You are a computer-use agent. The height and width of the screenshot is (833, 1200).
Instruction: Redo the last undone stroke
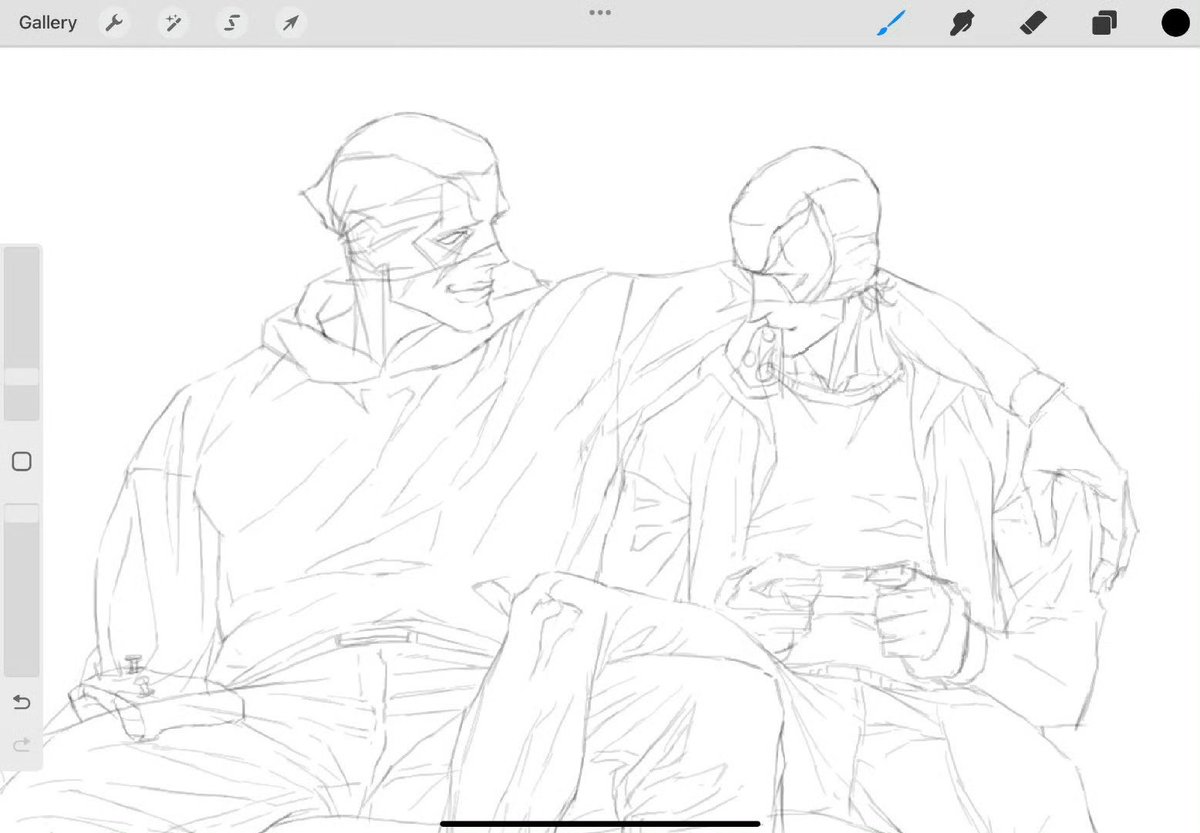pos(21,744)
